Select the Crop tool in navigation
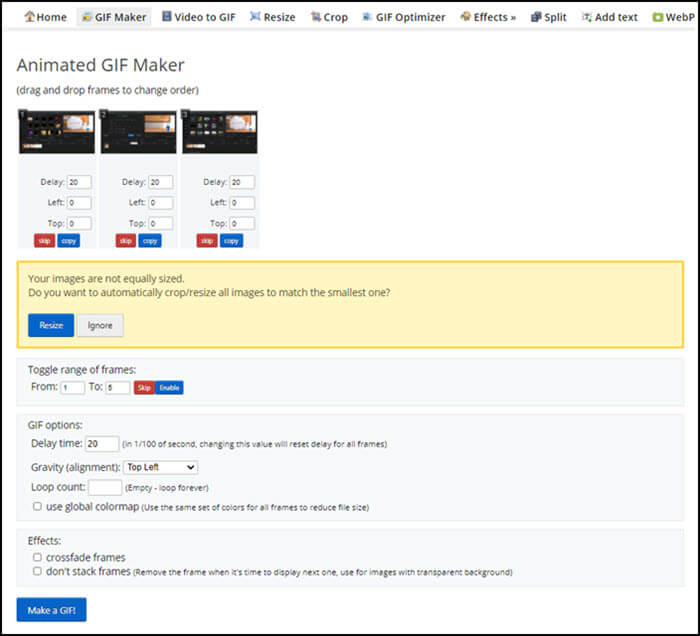 329,17
